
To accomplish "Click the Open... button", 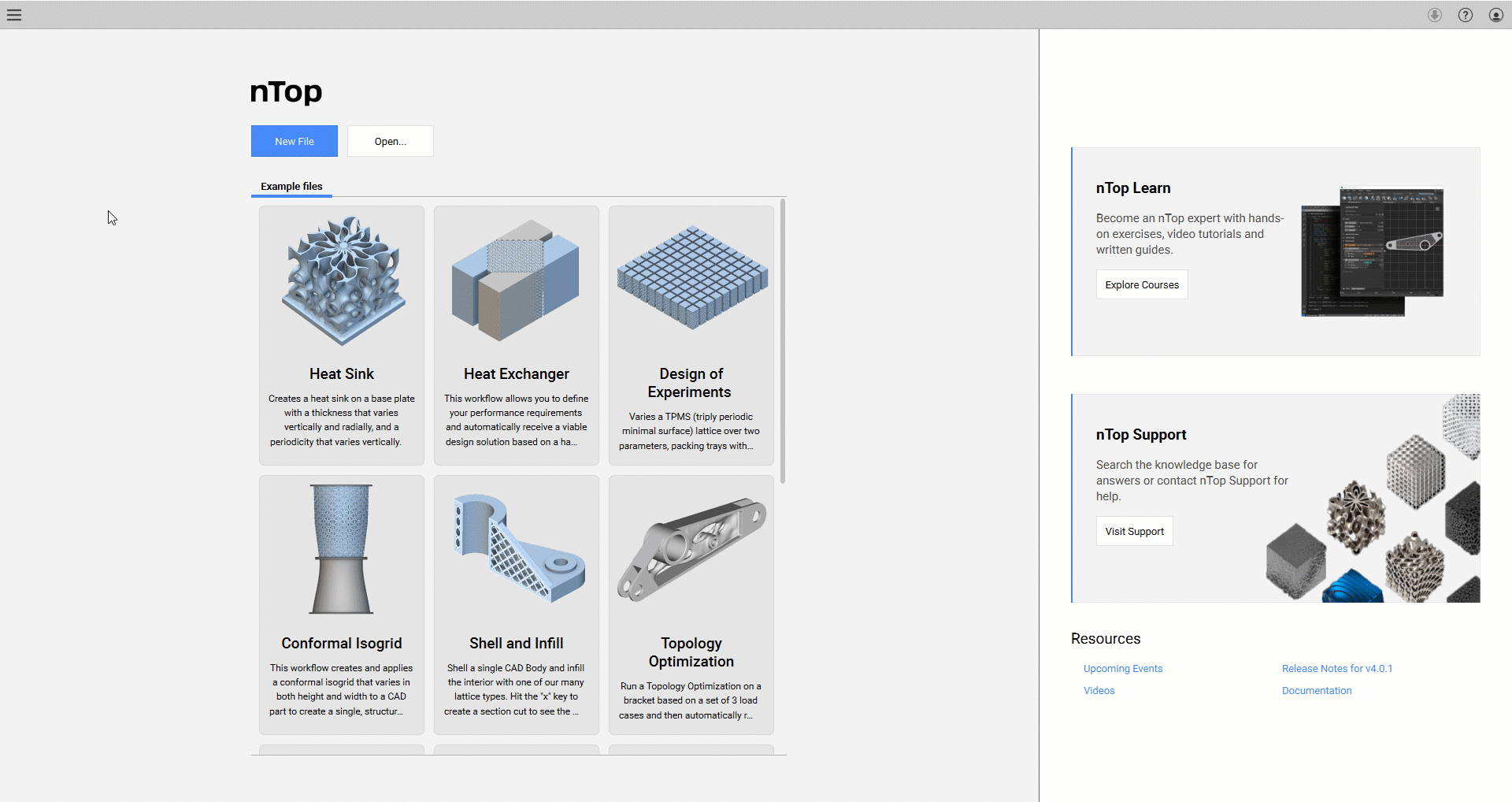I will pyautogui.click(x=391, y=141).
